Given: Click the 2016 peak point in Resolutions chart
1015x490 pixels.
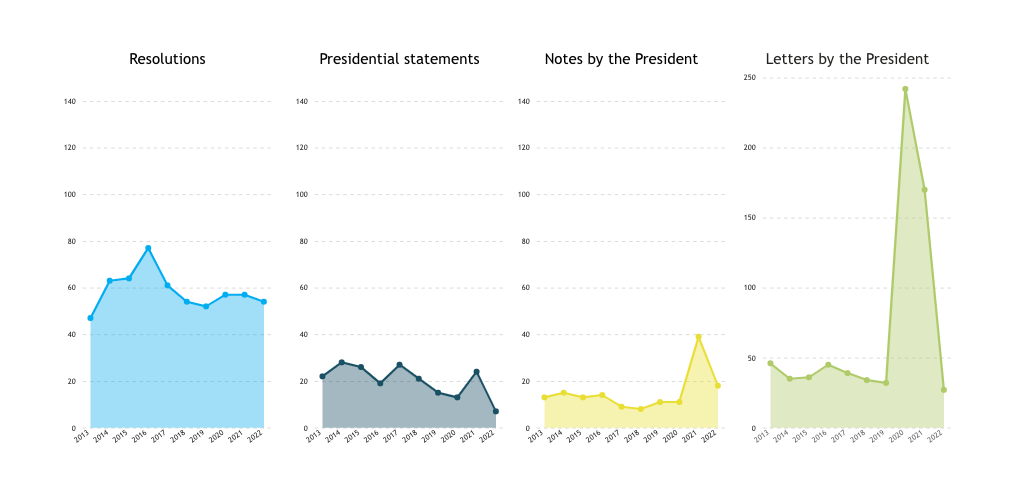Looking at the screenshot, I should tap(148, 248).
